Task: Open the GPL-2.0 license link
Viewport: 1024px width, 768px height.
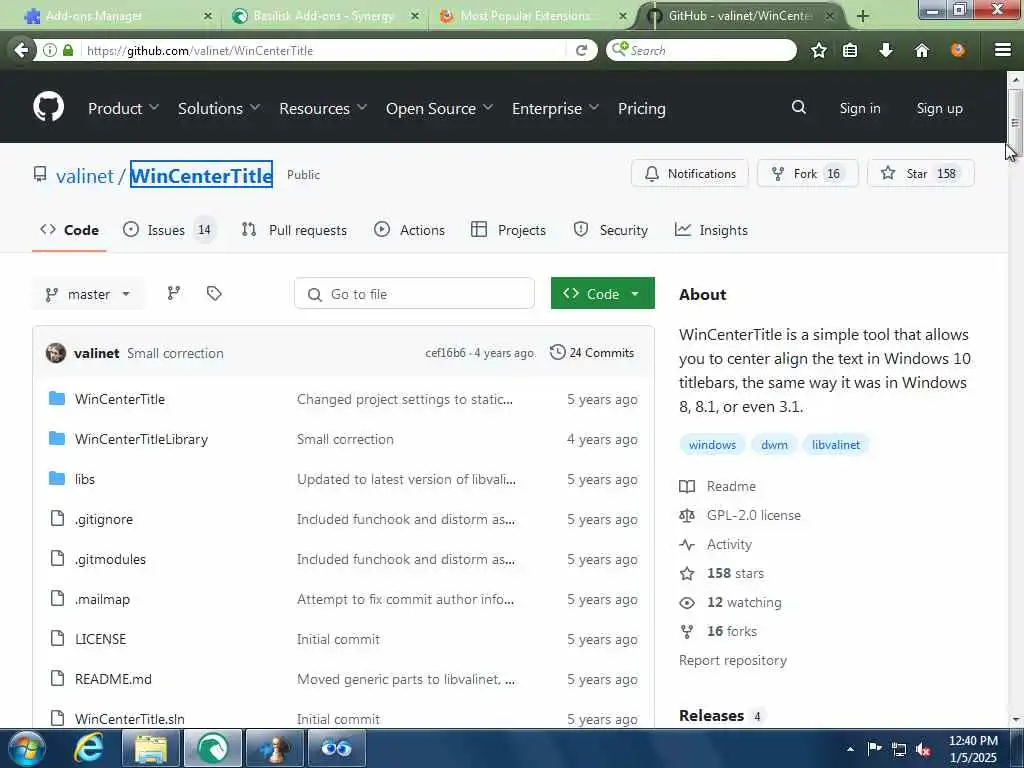Action: pos(753,515)
